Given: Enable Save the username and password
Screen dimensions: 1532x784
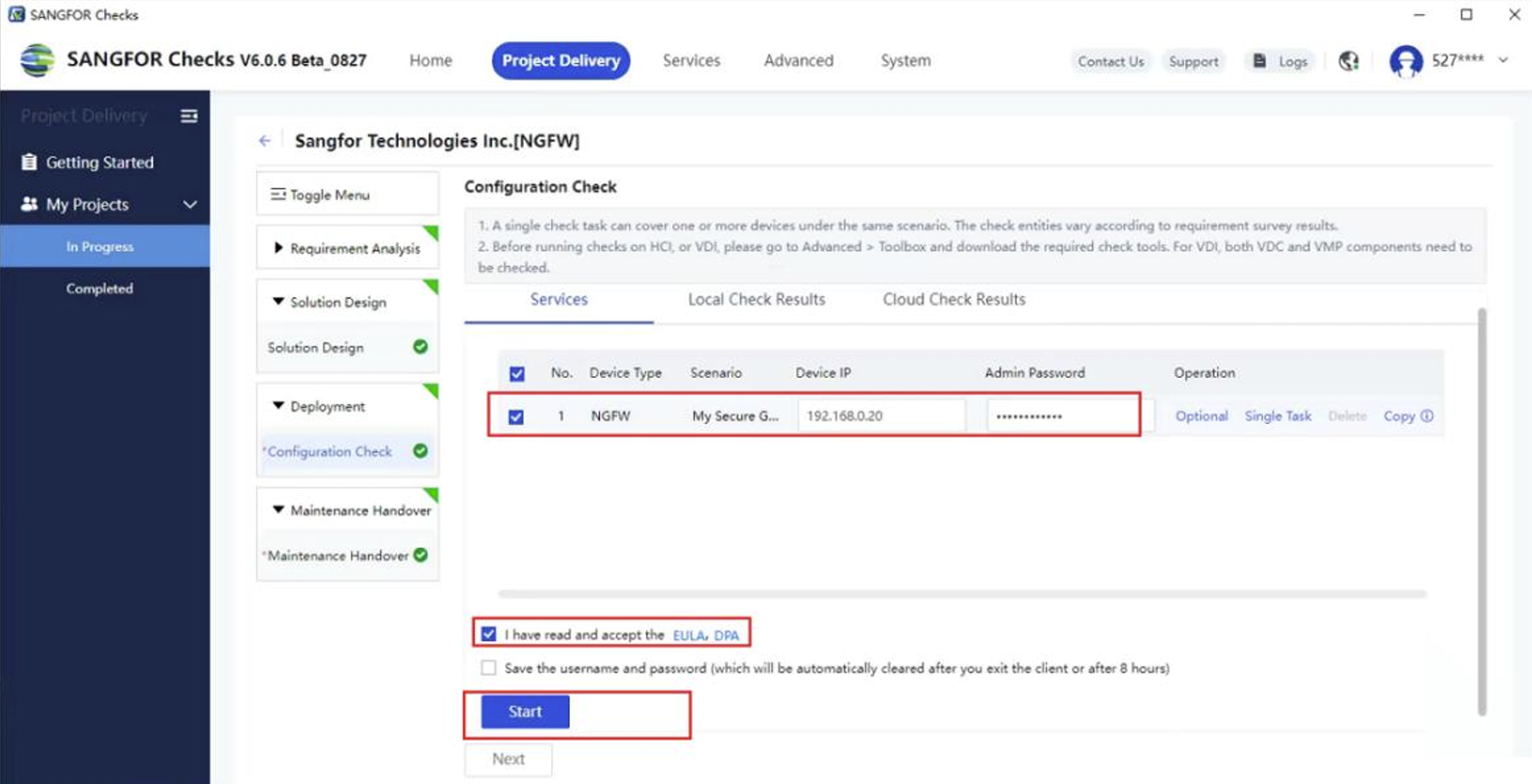Looking at the screenshot, I should click(488, 668).
